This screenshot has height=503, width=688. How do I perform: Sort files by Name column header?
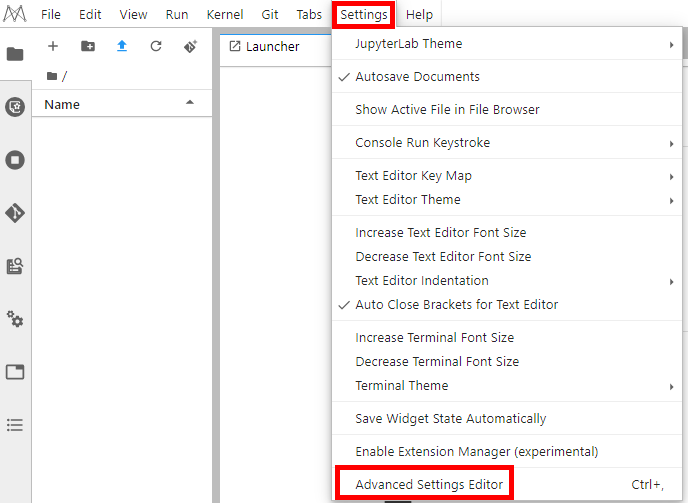coord(122,104)
